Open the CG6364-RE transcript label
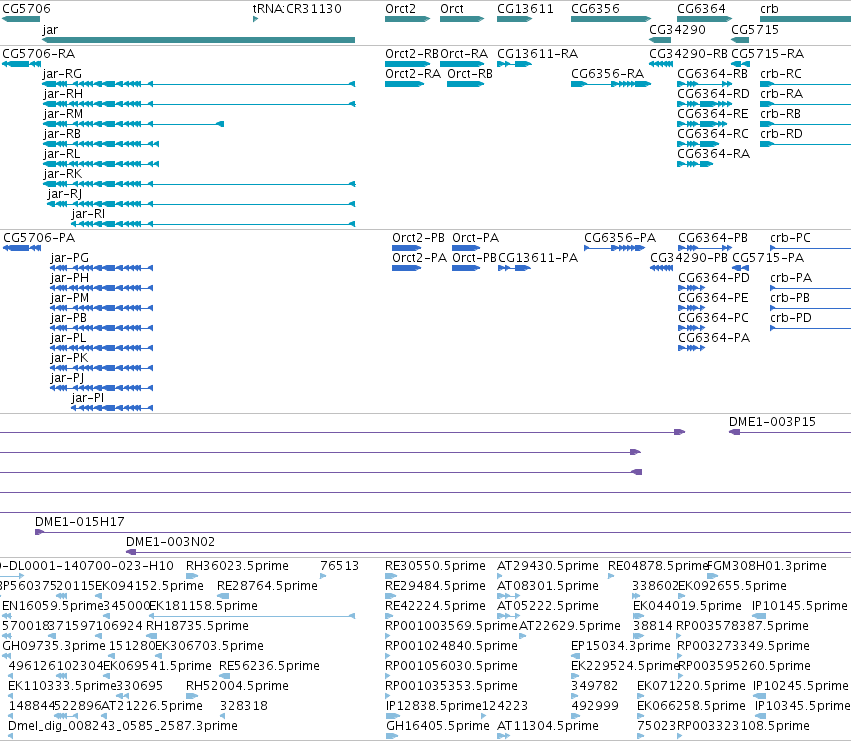The width and height of the screenshot is (851, 741). click(x=713, y=114)
